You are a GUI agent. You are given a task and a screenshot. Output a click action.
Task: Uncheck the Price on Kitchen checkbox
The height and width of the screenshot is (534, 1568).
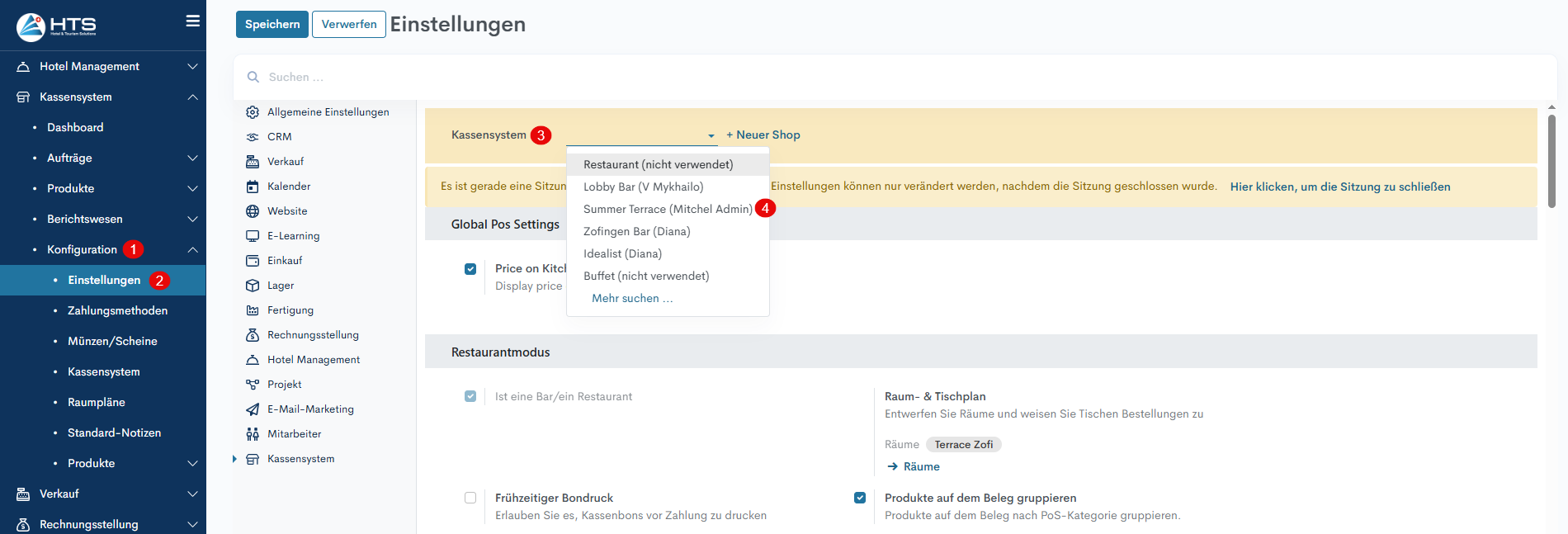click(470, 269)
